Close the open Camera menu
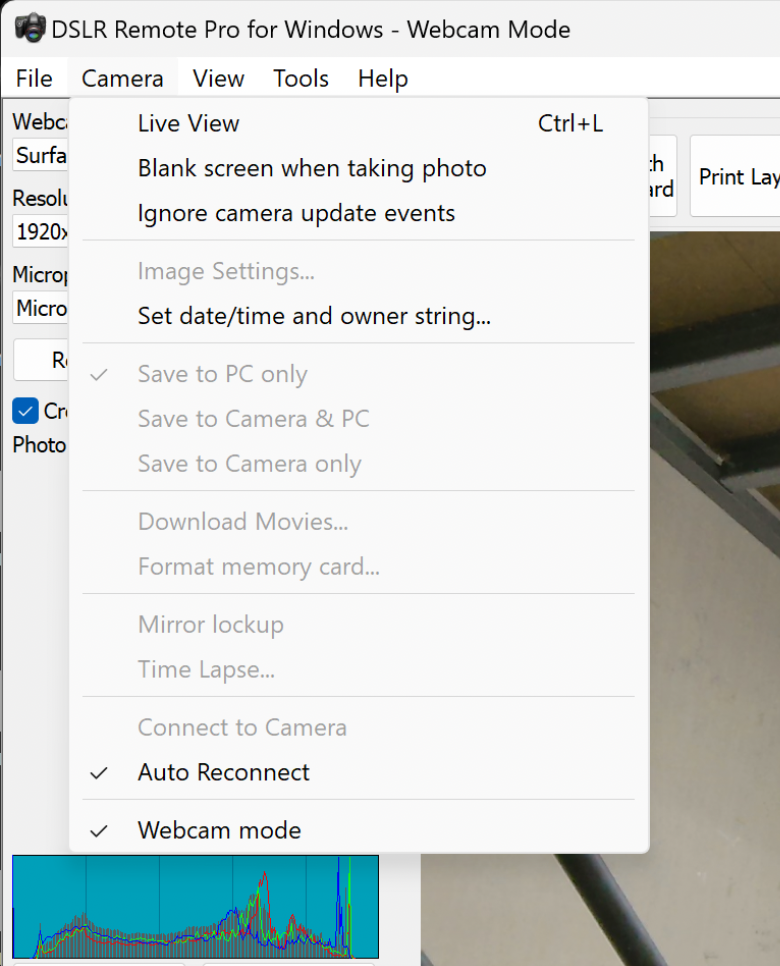 (123, 78)
